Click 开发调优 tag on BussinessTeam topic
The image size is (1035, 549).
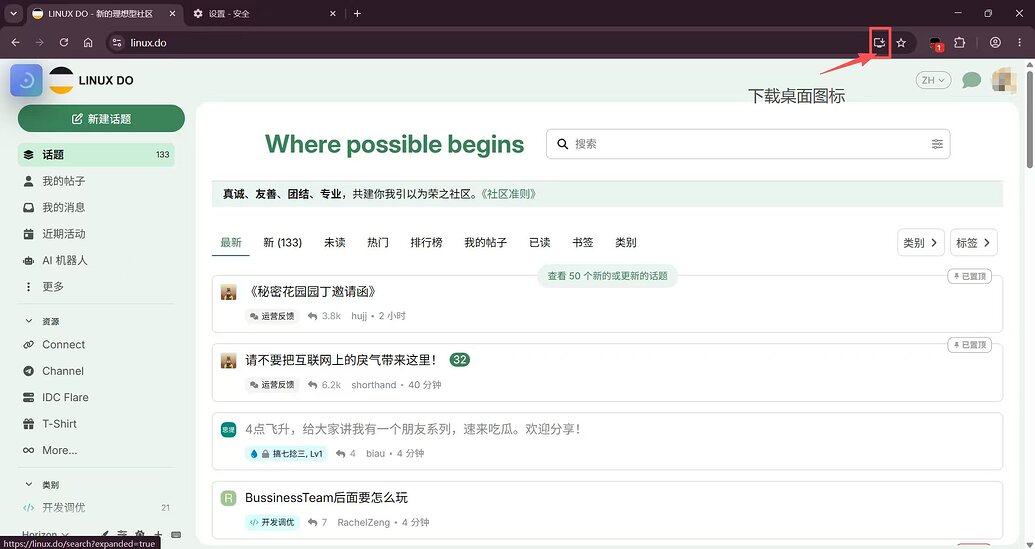[272, 522]
